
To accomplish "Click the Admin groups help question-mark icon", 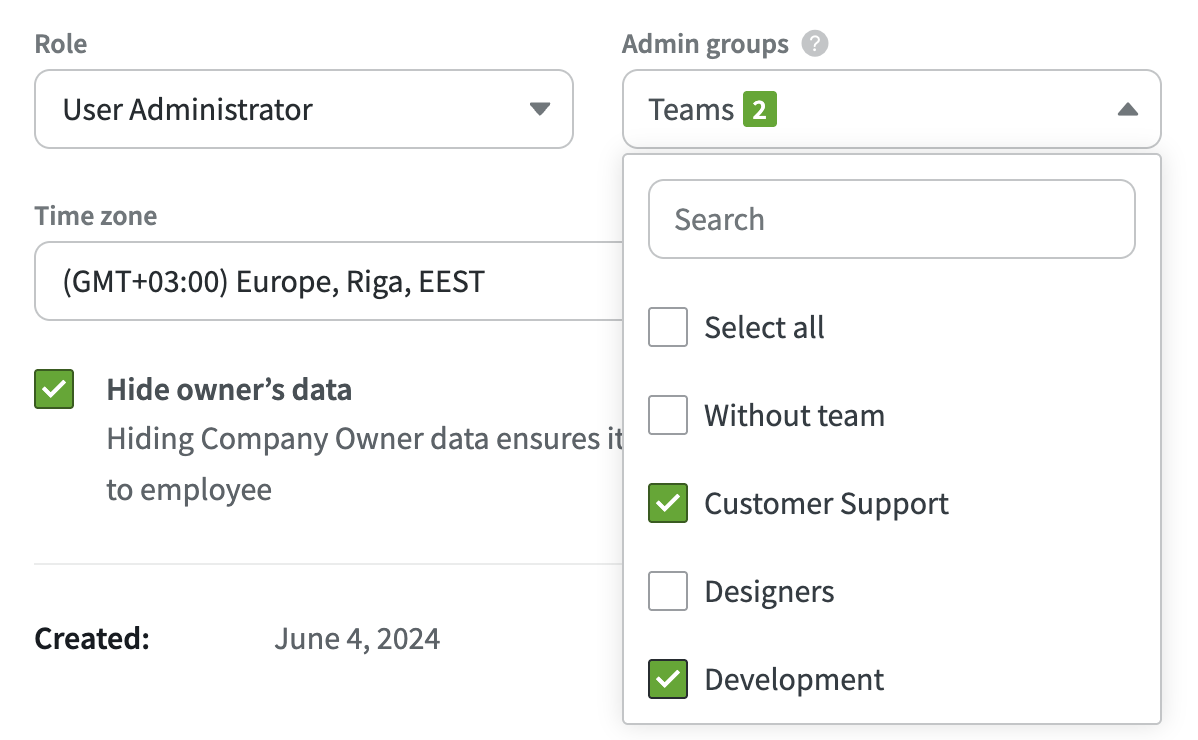I will click(x=815, y=44).
